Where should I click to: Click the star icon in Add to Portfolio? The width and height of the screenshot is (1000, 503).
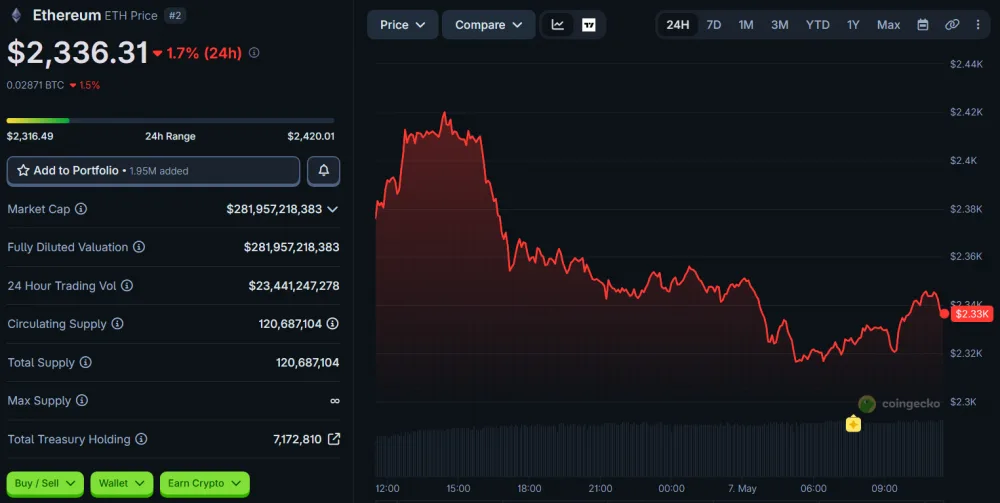tap(24, 170)
